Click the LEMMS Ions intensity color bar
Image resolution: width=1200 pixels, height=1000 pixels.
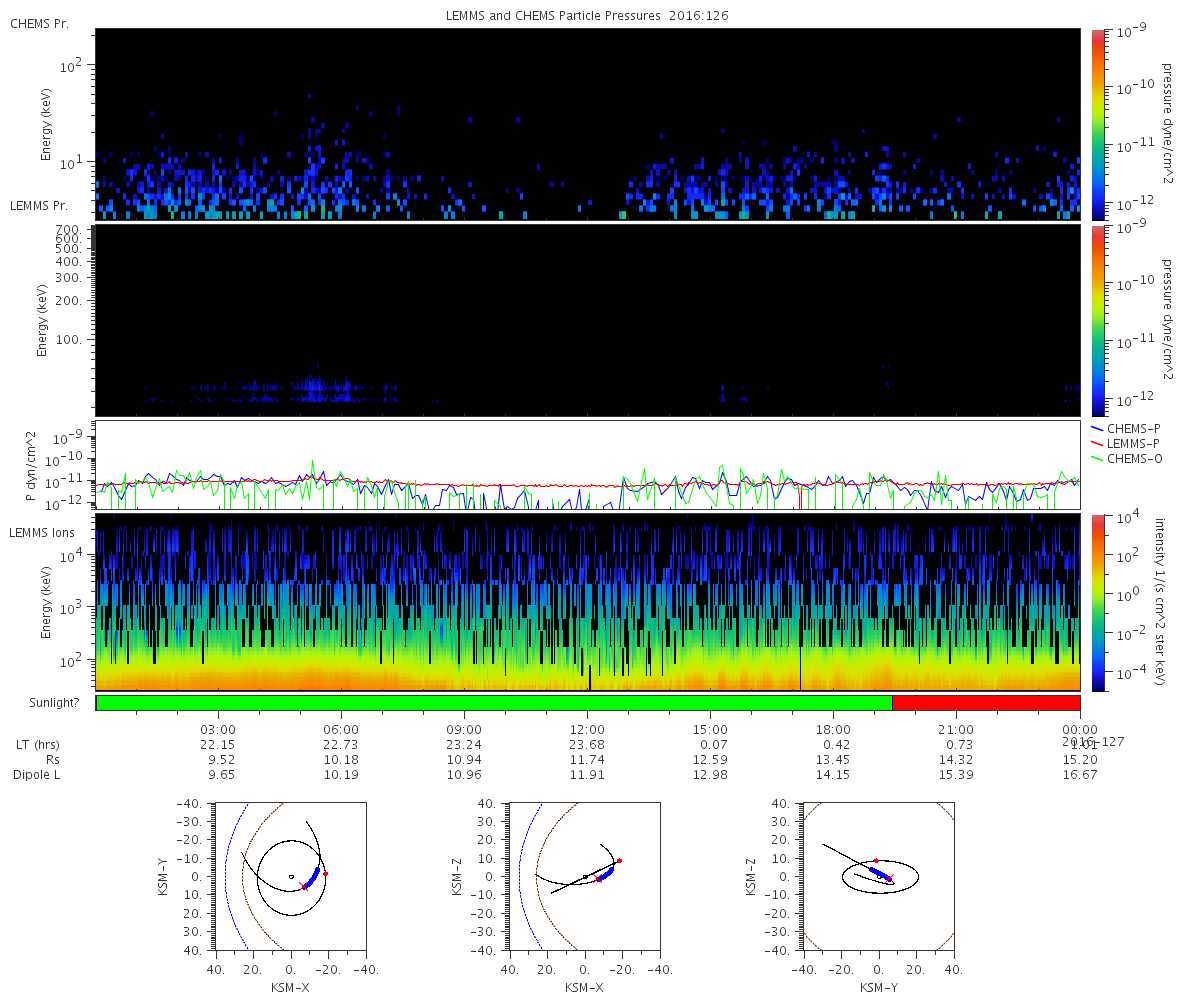pos(1098,602)
